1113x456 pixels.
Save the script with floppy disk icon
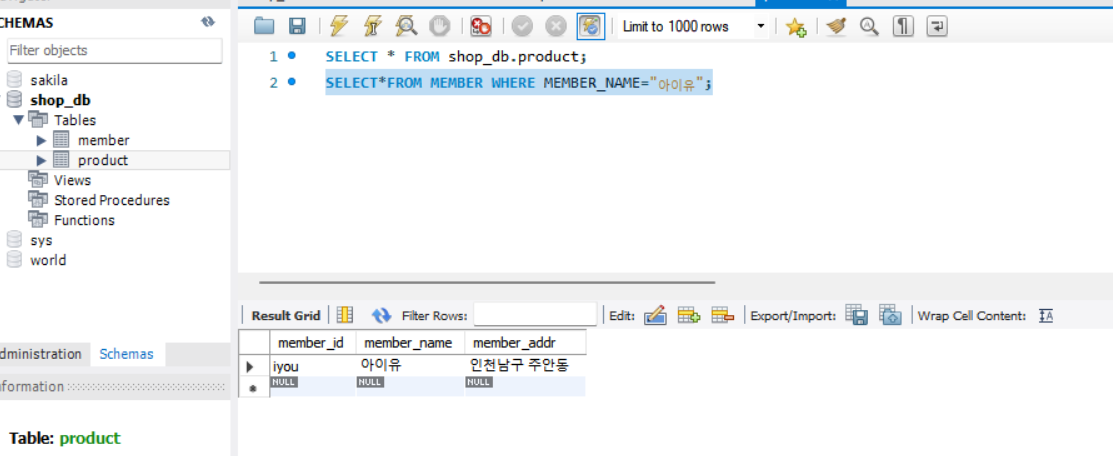pyautogui.click(x=297, y=27)
